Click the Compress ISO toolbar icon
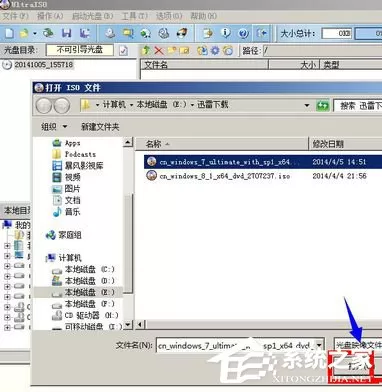This screenshot has width=382, height=392. pyautogui.click(x=128, y=33)
